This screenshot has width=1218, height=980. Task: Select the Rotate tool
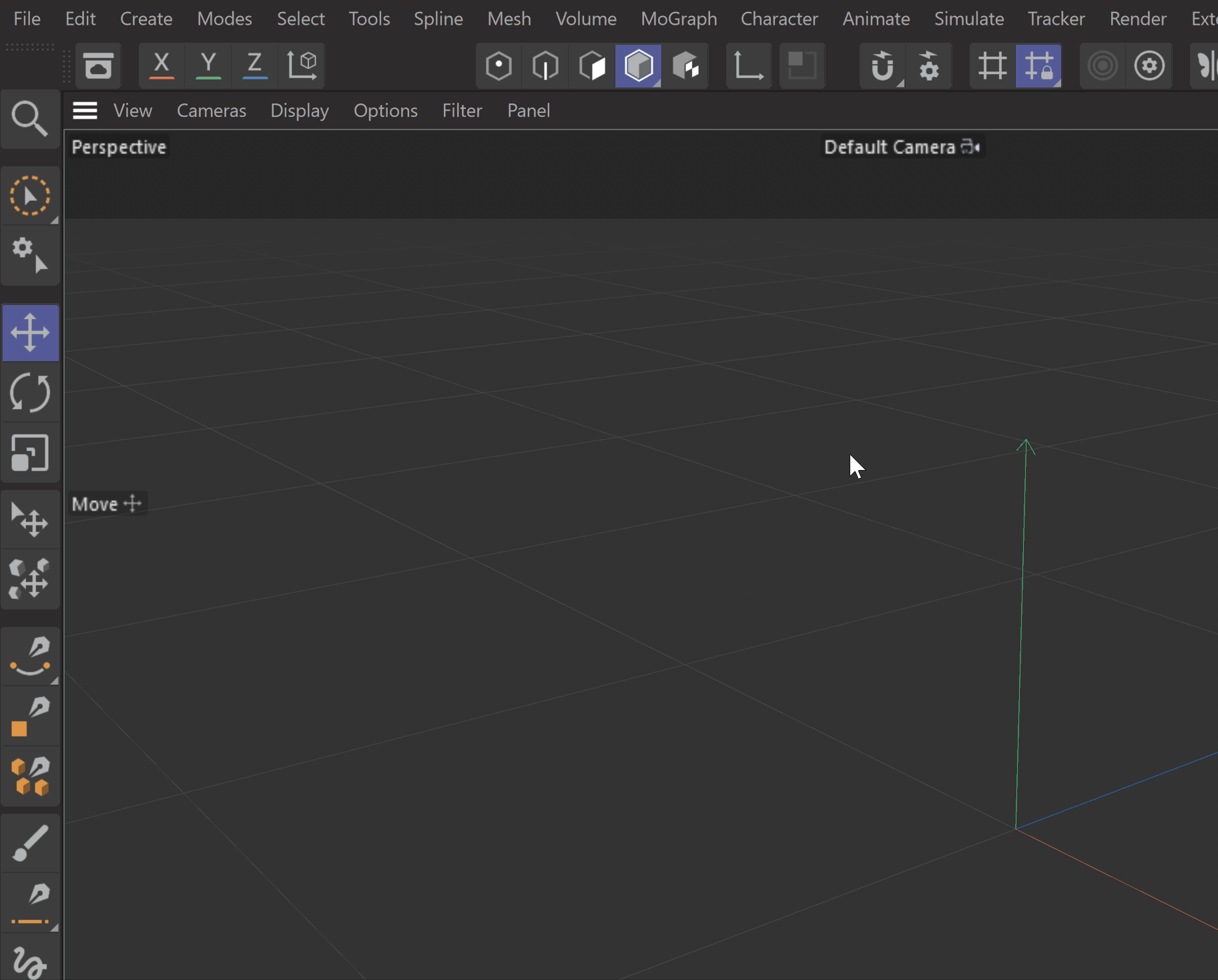[30, 393]
